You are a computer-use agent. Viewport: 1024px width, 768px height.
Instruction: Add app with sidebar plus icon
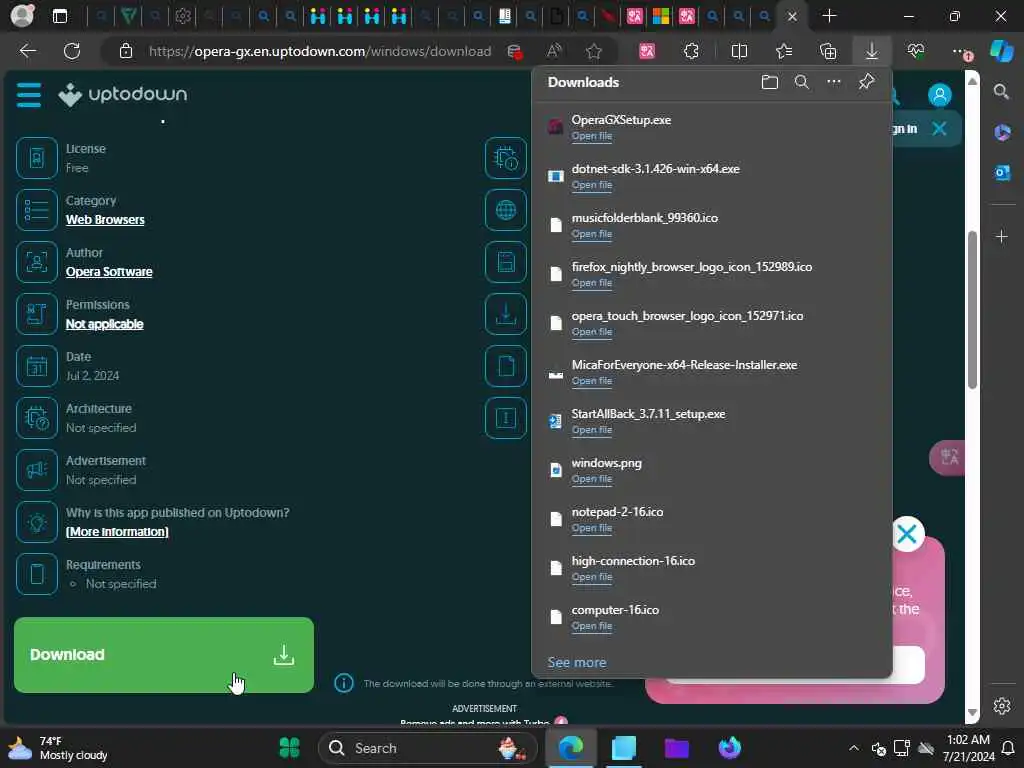point(1002,236)
